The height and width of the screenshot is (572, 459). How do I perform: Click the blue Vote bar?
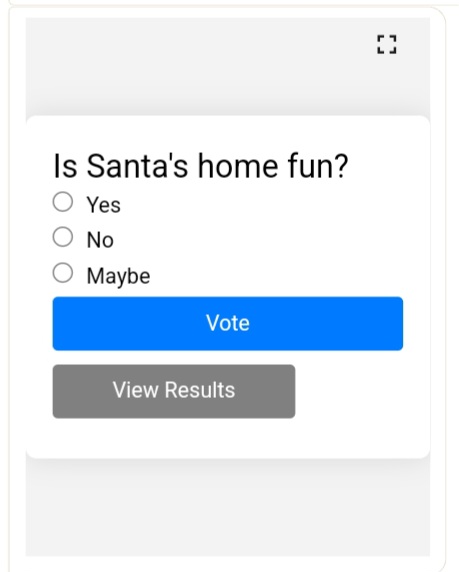pyautogui.click(x=228, y=324)
